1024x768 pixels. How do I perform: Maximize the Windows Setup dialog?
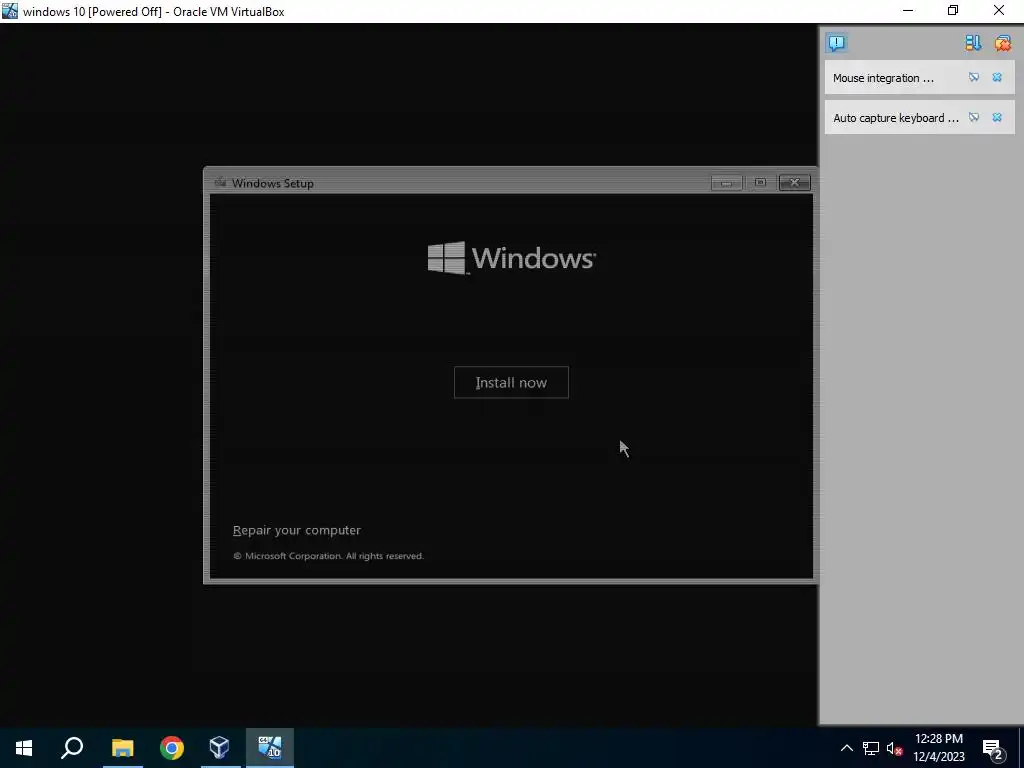tap(760, 183)
